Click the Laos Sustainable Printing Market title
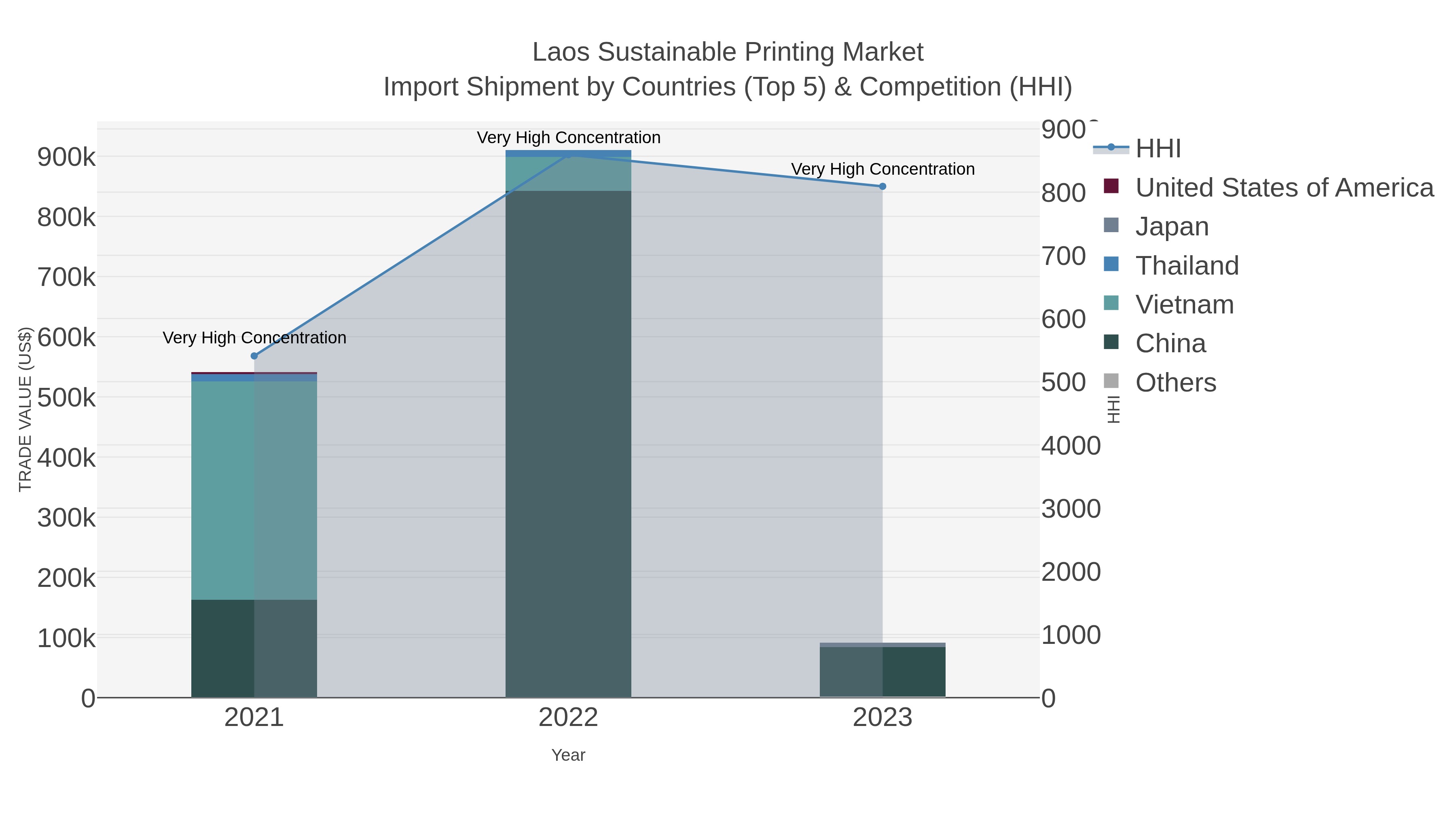Screen dimensions: 1456x819 pyautogui.click(x=728, y=52)
